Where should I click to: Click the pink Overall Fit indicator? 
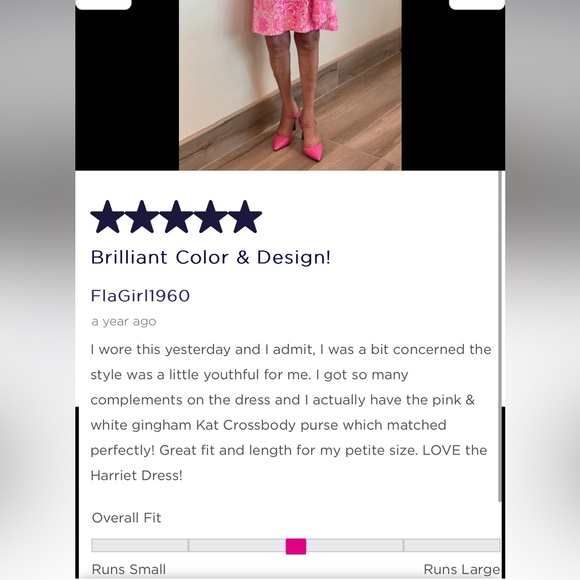pos(296,546)
